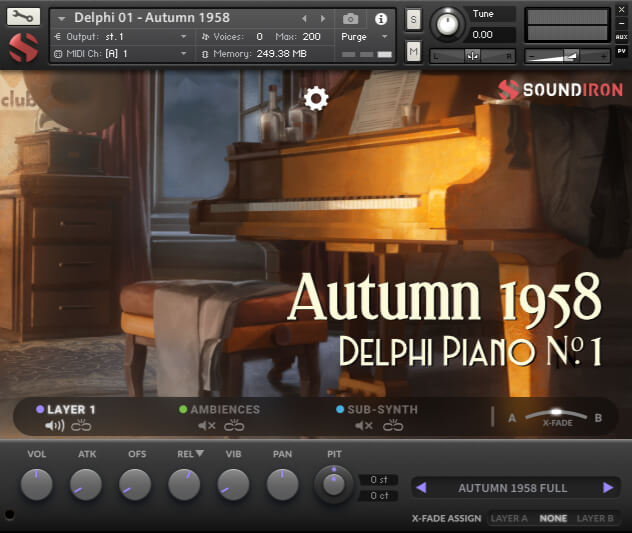Image resolution: width=632 pixels, height=533 pixels.
Task: Click the PIT pitch knob
Action: click(x=334, y=484)
